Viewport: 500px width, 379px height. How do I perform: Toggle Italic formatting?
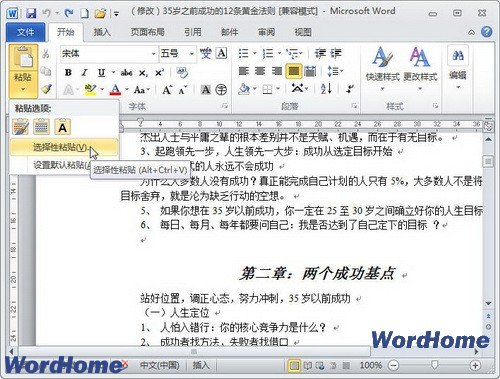click(x=85, y=72)
